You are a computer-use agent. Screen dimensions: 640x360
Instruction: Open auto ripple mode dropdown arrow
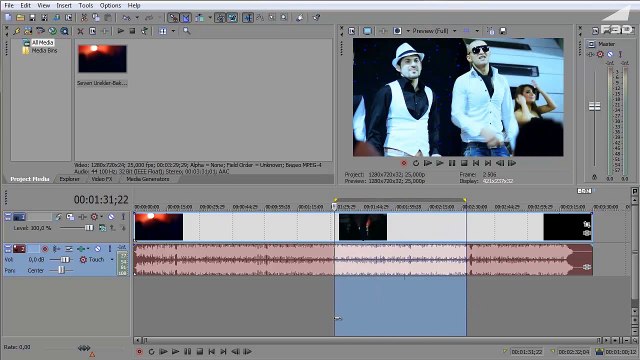[x=210, y=18]
